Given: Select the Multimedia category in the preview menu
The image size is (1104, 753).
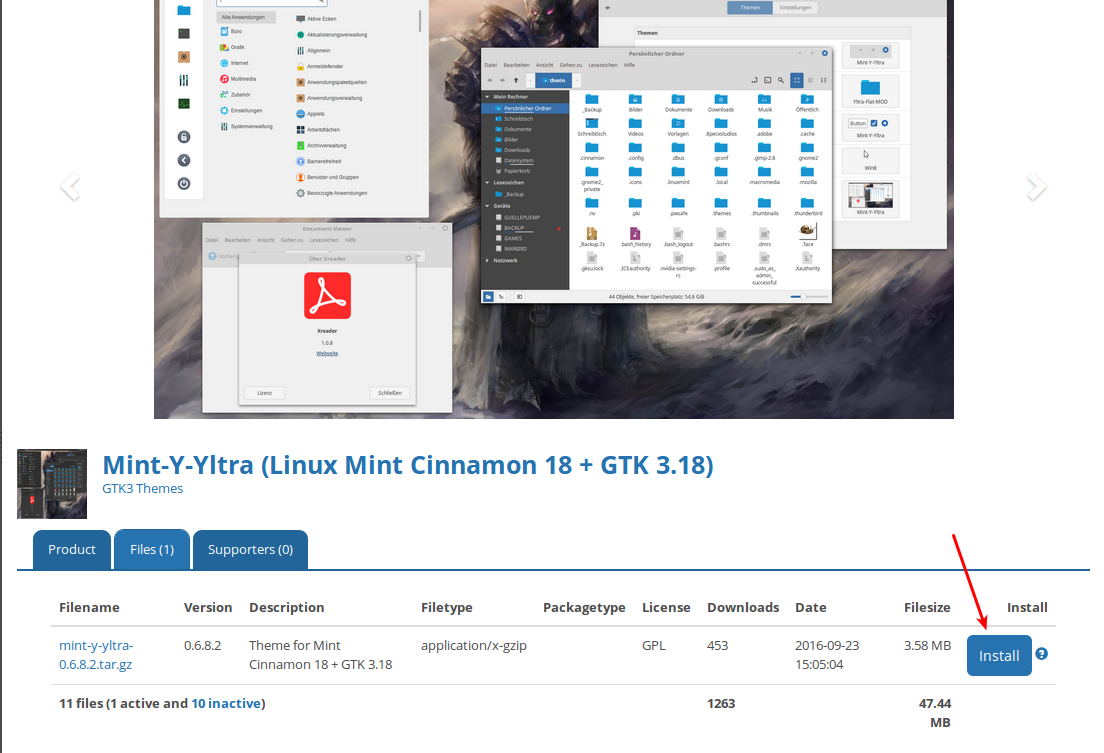Looking at the screenshot, I should click(x=239, y=79).
